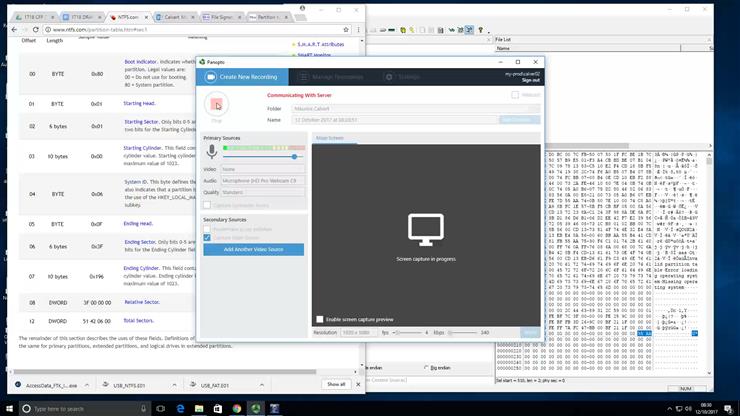The image size is (740, 416).
Task: Adjust the kbps bitrate slider
Action: pyautogui.click(x=462, y=333)
